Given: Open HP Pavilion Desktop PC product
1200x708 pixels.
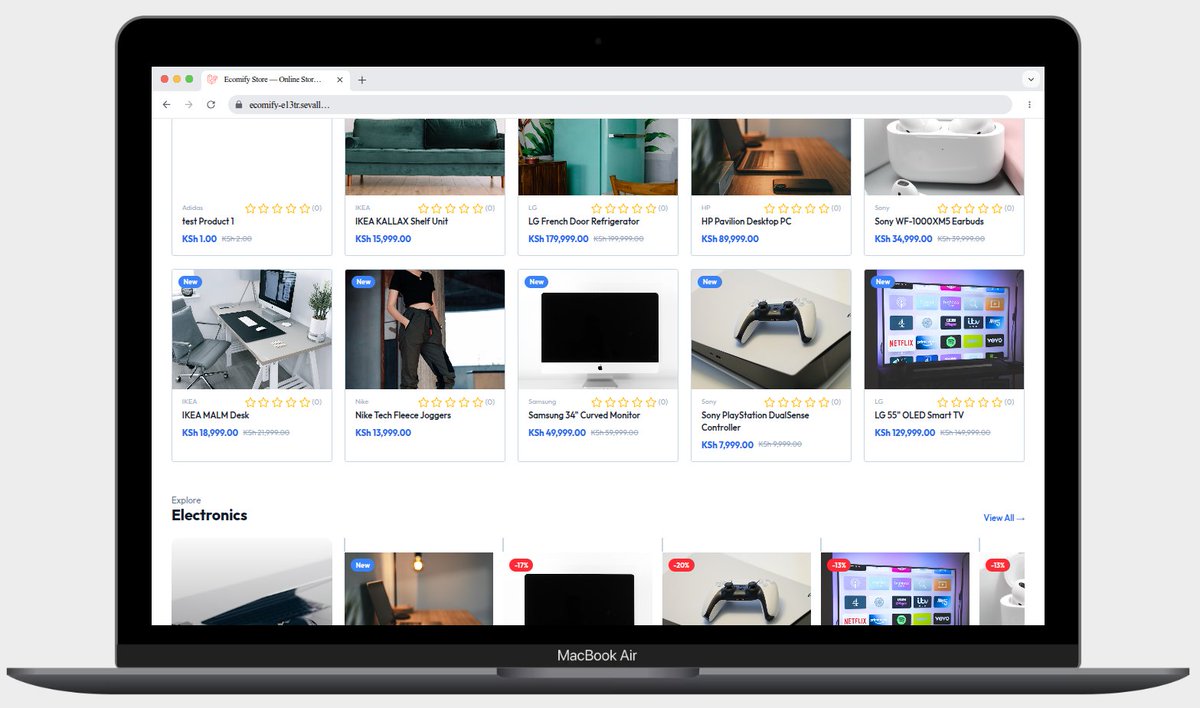Looking at the screenshot, I should pyautogui.click(x=746, y=221).
